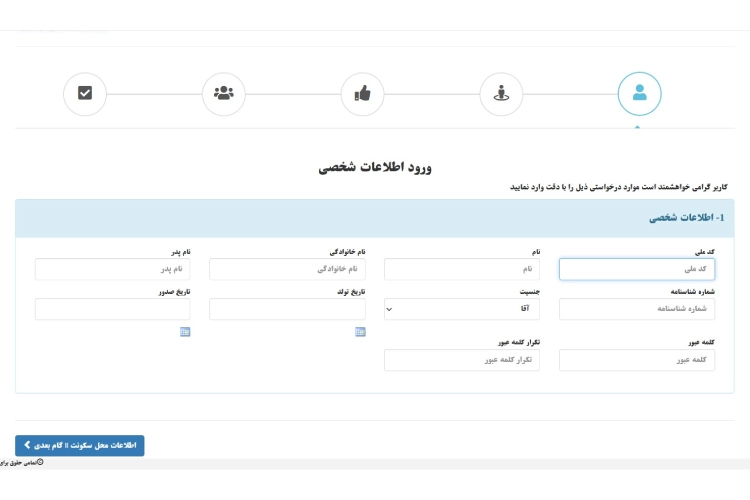Click the ID number (شماره شناسنامه) field
The image size is (750, 500).
[x=636, y=309]
